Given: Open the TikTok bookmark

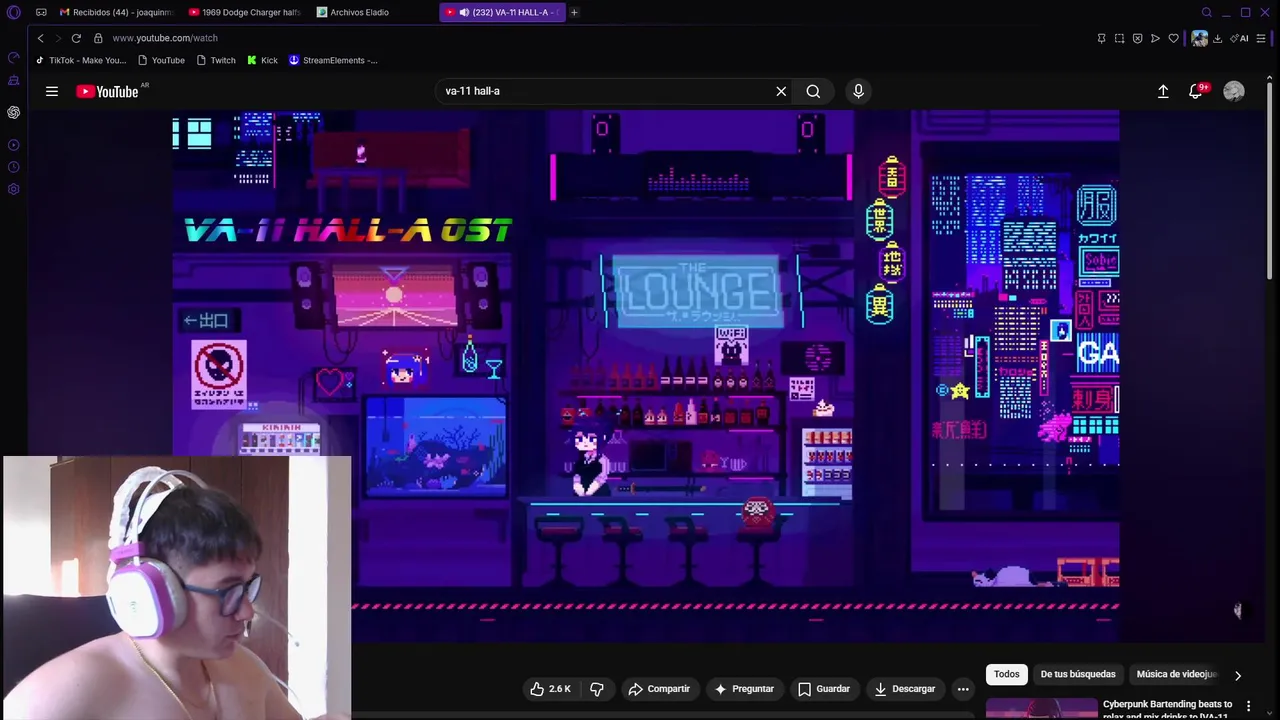Looking at the screenshot, I should pos(81,60).
